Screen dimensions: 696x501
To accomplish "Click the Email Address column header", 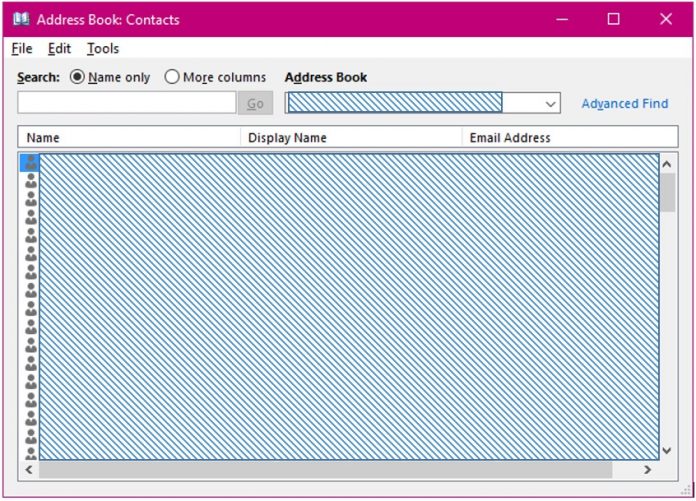I will tap(570, 138).
